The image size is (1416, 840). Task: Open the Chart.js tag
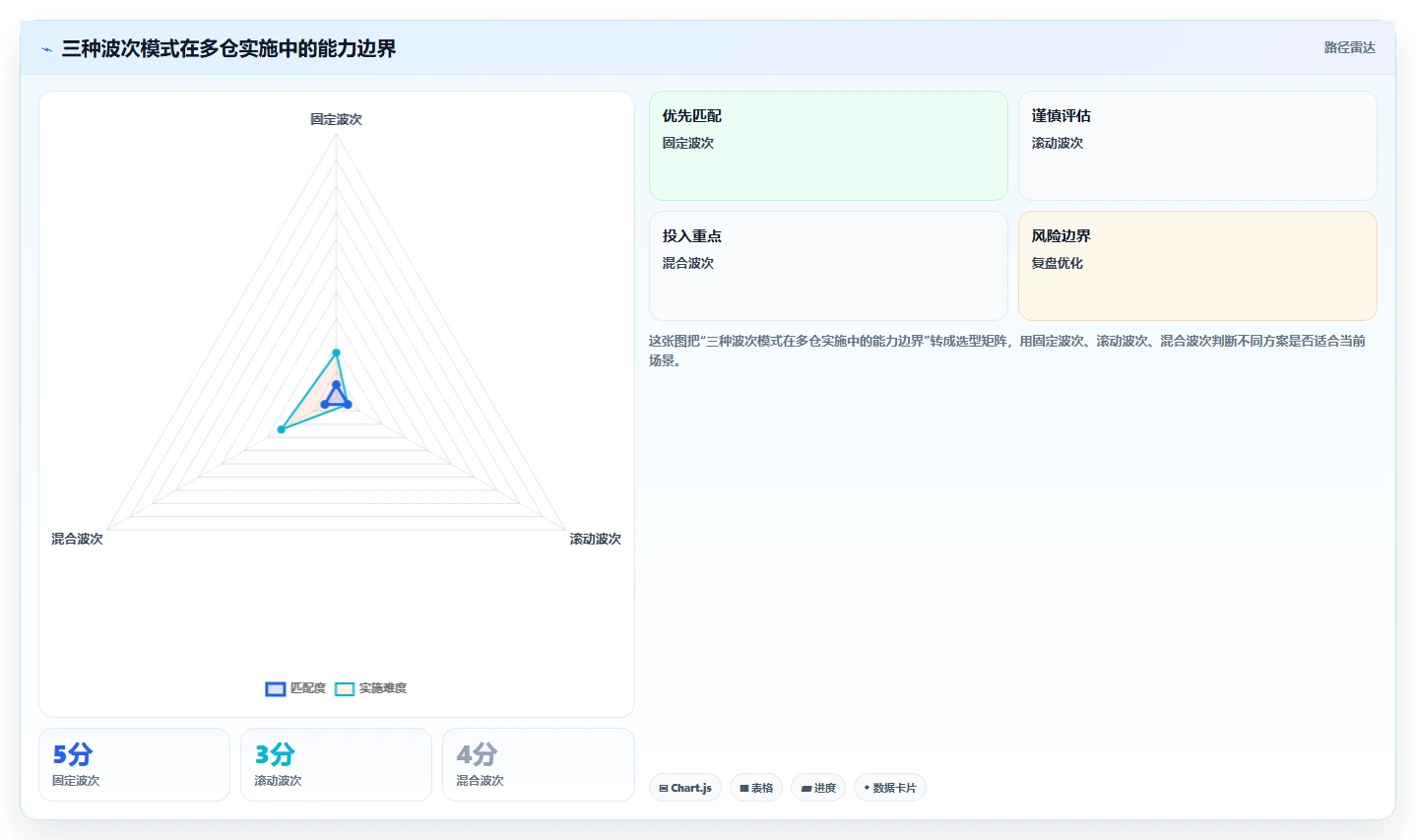685,788
